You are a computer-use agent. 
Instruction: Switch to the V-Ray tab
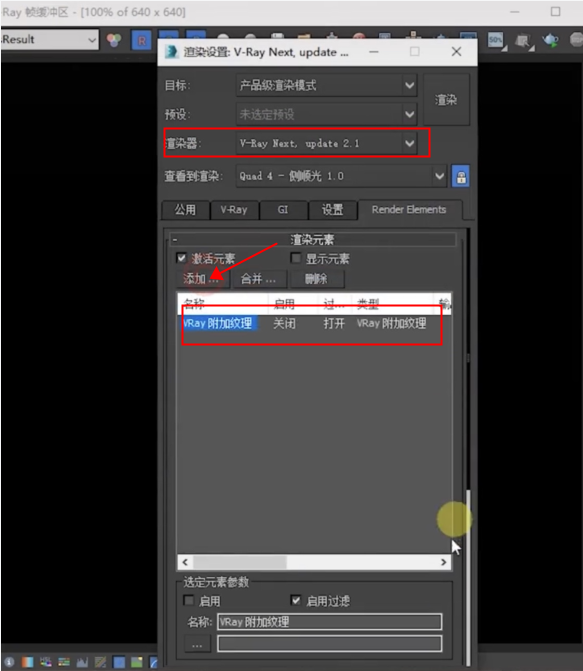coord(234,210)
